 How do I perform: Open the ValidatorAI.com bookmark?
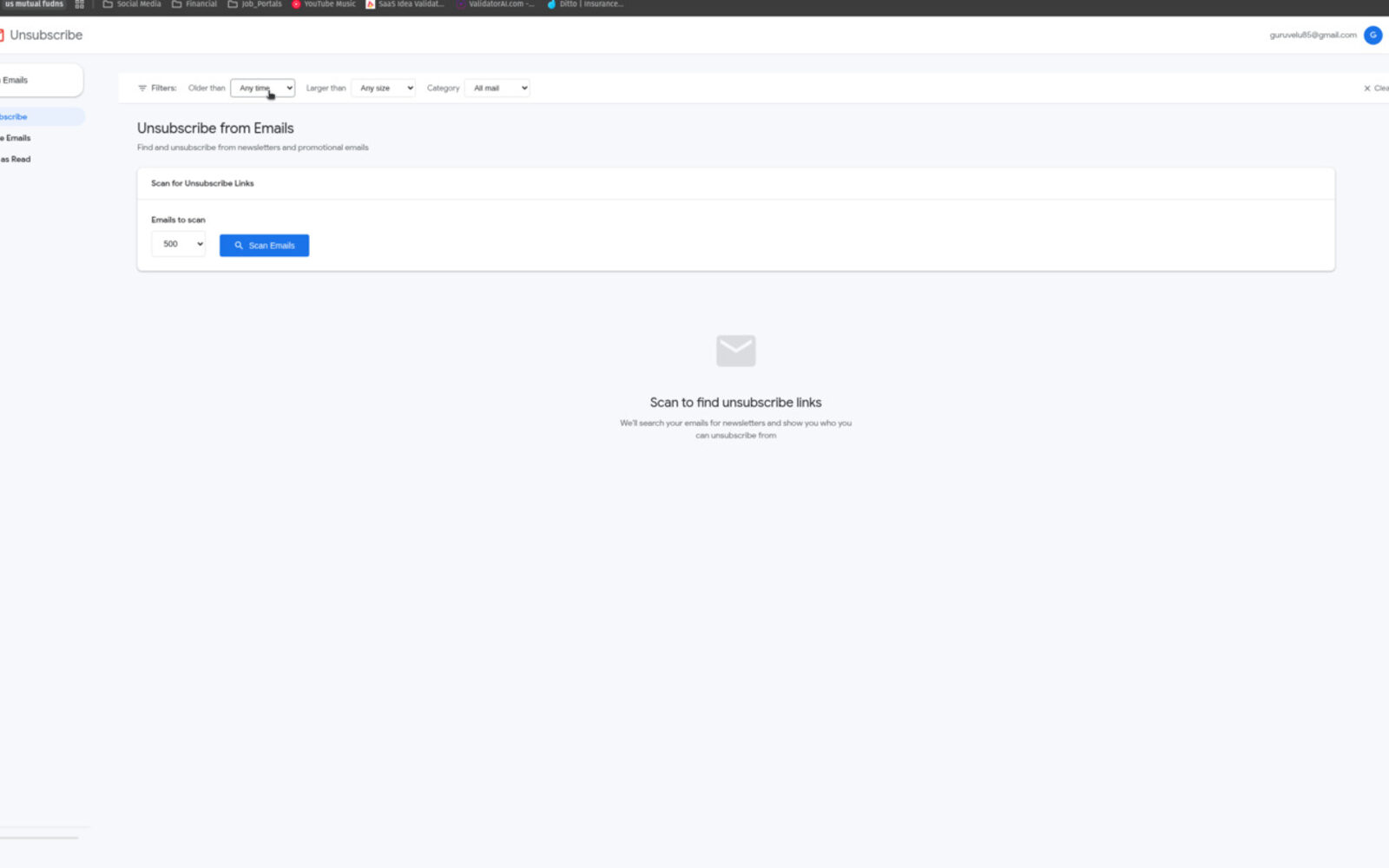[x=495, y=4]
